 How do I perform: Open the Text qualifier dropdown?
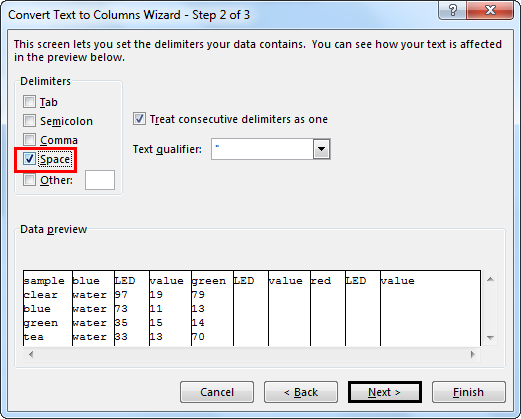321,149
